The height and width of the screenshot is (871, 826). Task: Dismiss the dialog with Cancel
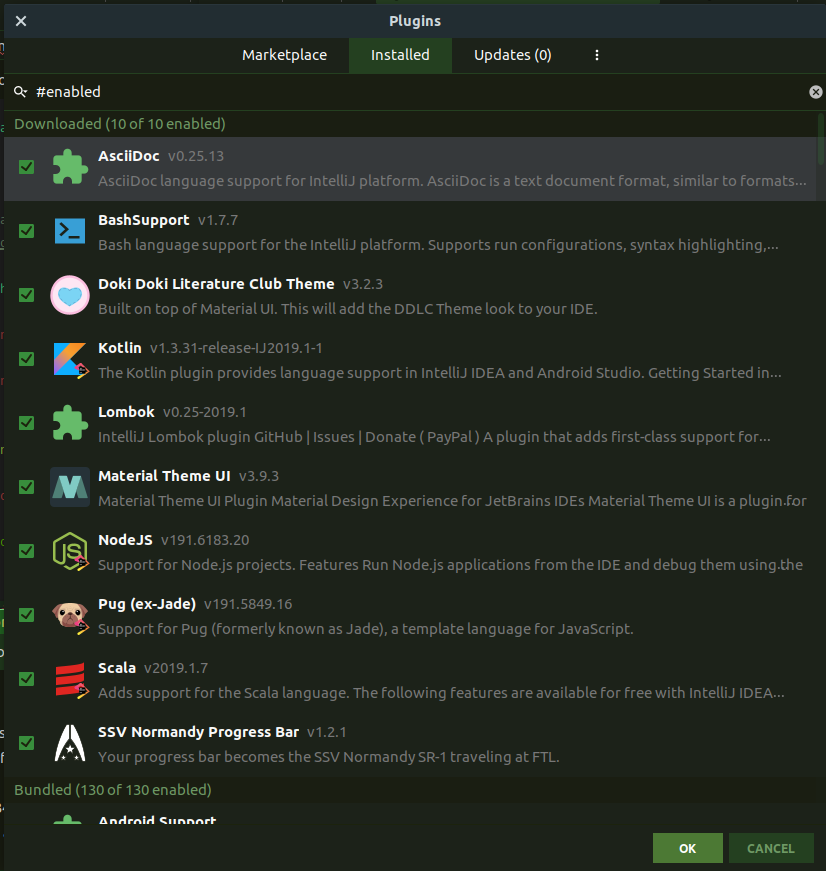[x=771, y=847]
